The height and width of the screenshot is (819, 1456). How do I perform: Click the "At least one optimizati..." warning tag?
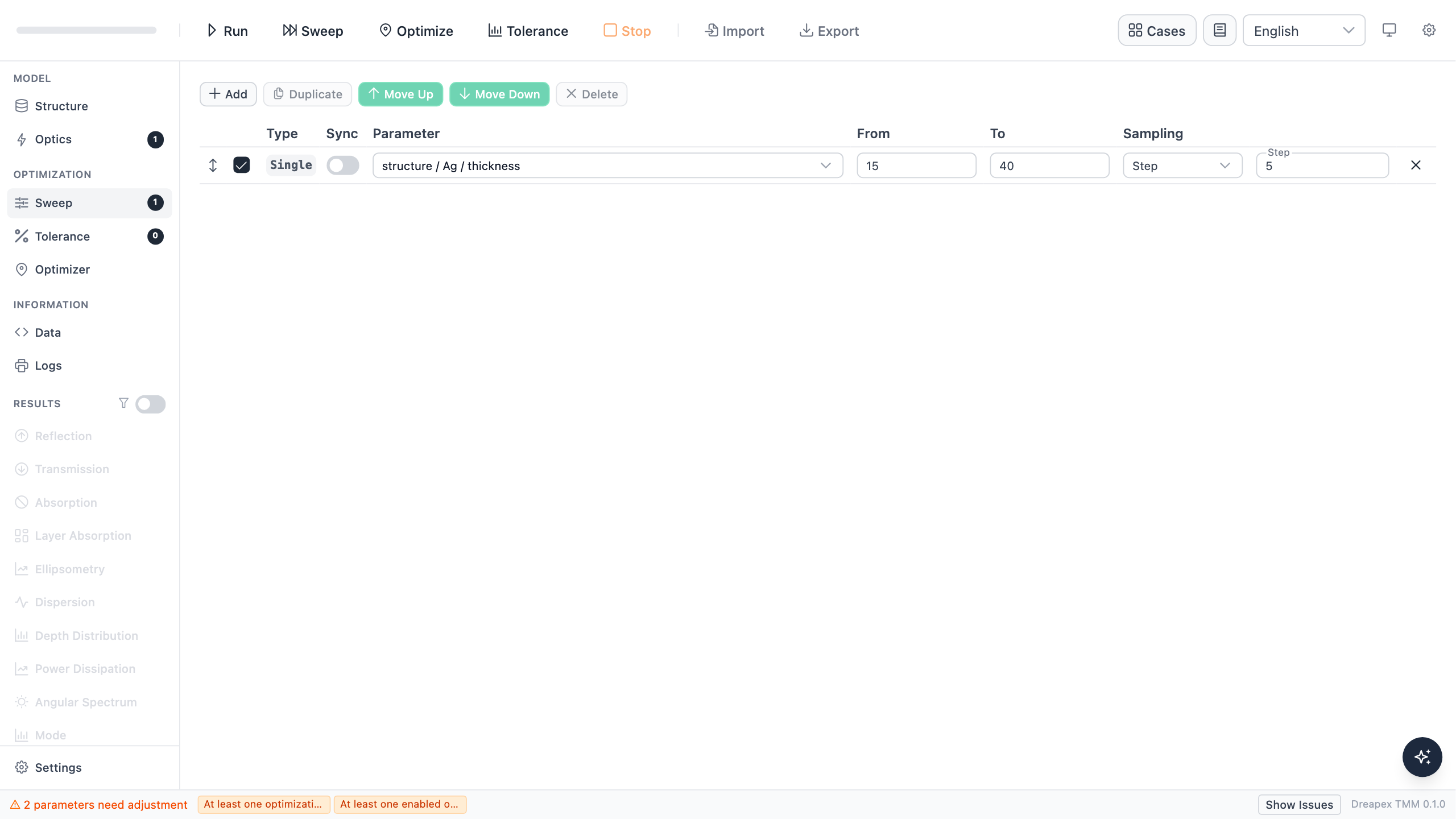tap(264, 804)
